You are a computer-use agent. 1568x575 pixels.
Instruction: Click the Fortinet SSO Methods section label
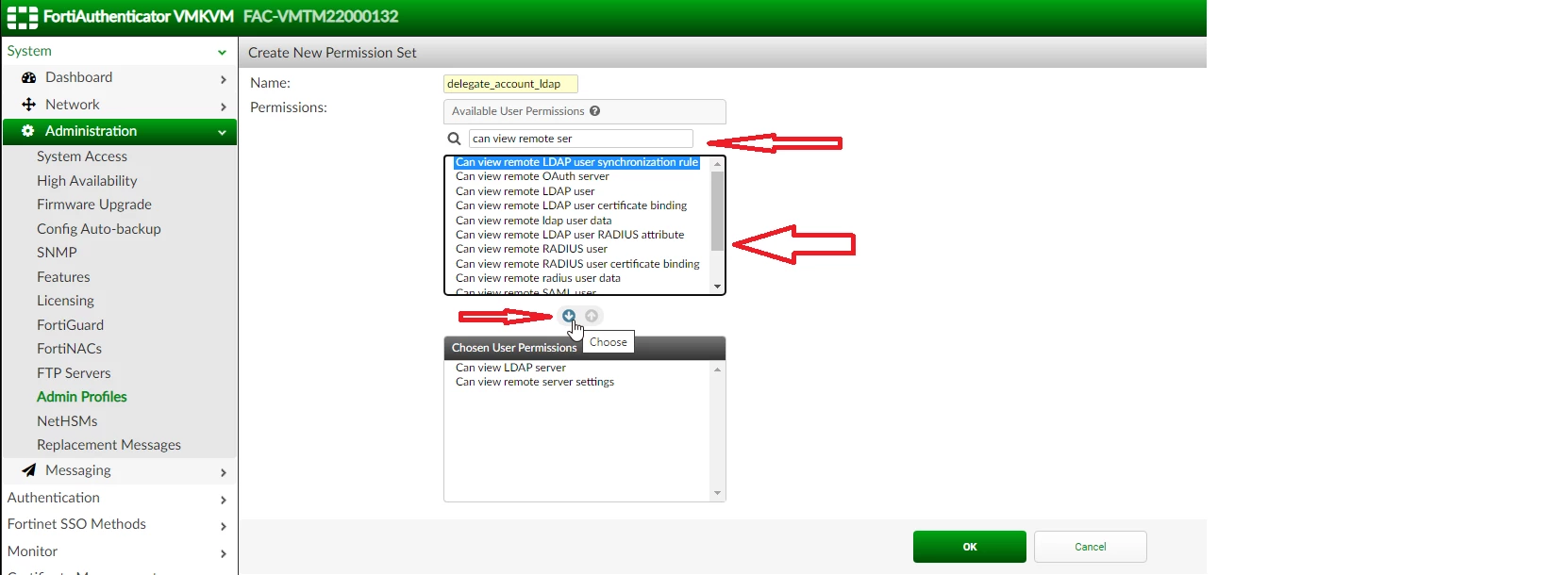(x=76, y=524)
